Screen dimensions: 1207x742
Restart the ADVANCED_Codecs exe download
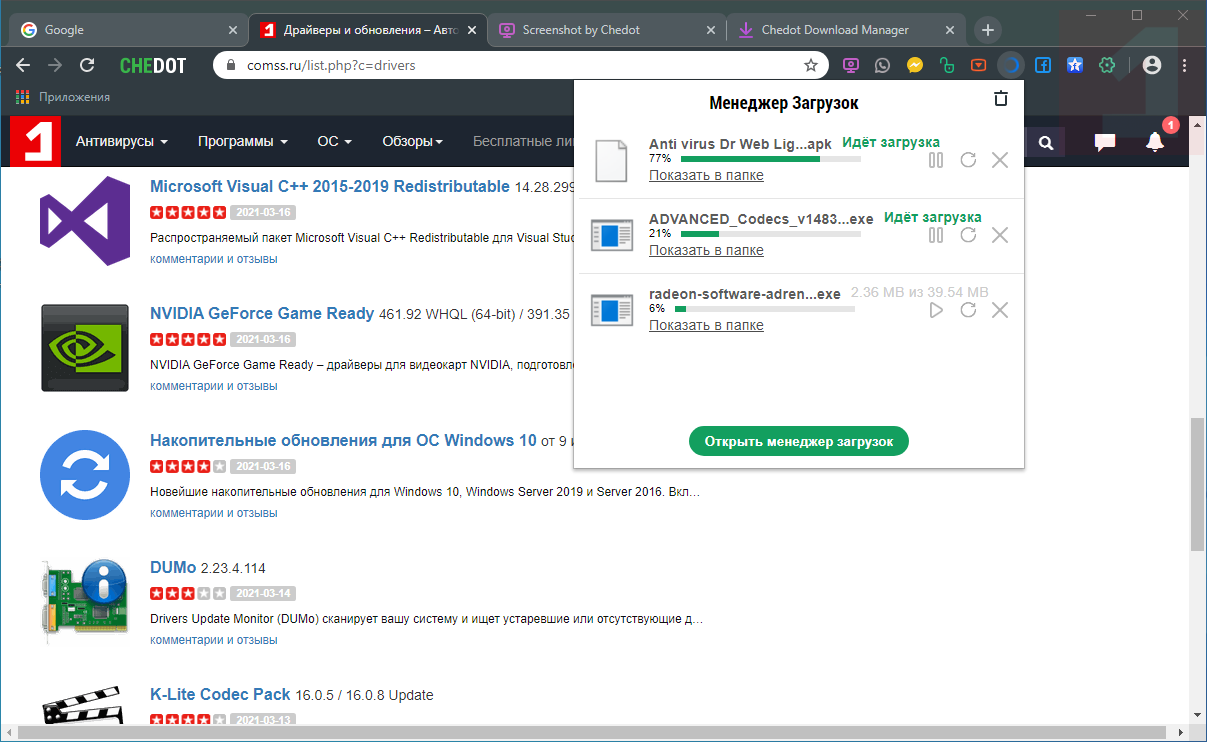[x=968, y=235]
